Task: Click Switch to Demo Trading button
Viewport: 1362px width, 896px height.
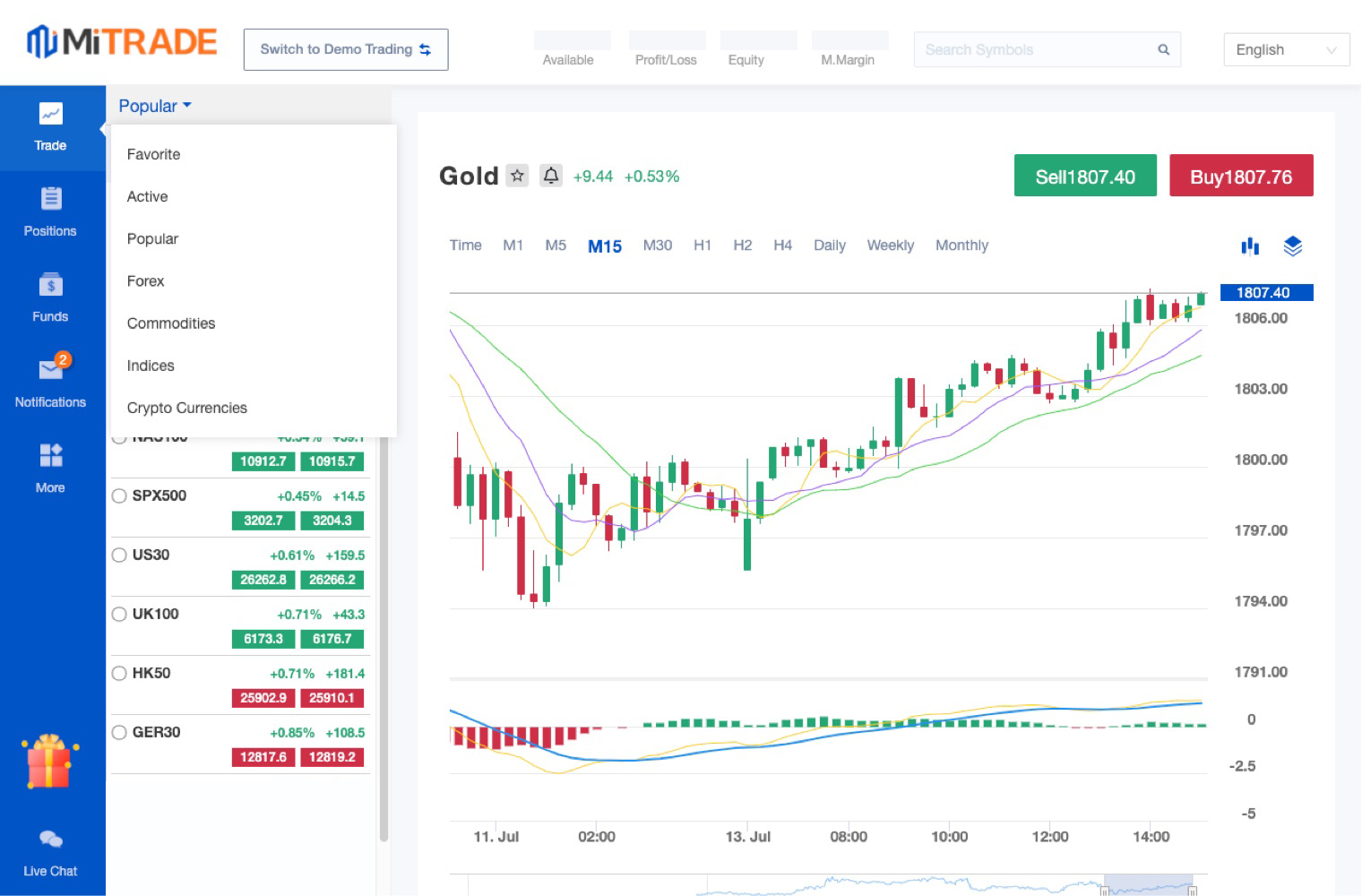Action: point(346,49)
